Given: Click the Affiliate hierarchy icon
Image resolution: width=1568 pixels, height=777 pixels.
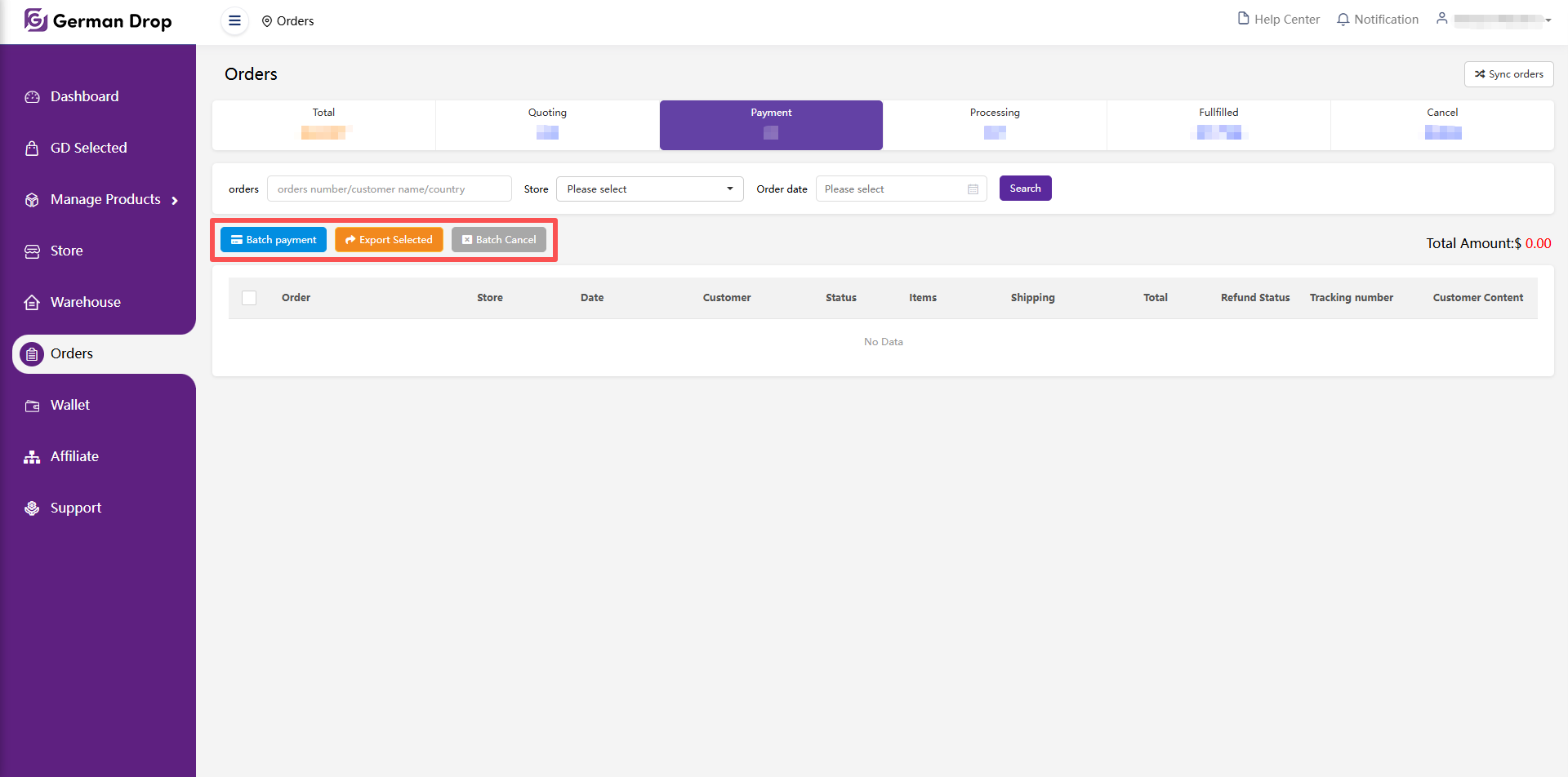Looking at the screenshot, I should pos(32,457).
